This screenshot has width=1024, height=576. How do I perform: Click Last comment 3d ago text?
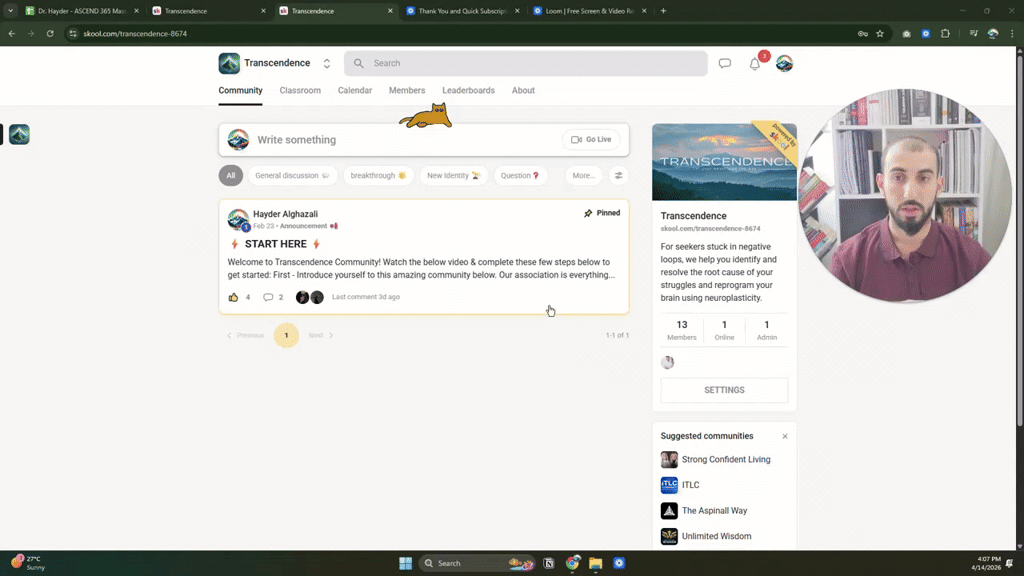[x=366, y=296]
